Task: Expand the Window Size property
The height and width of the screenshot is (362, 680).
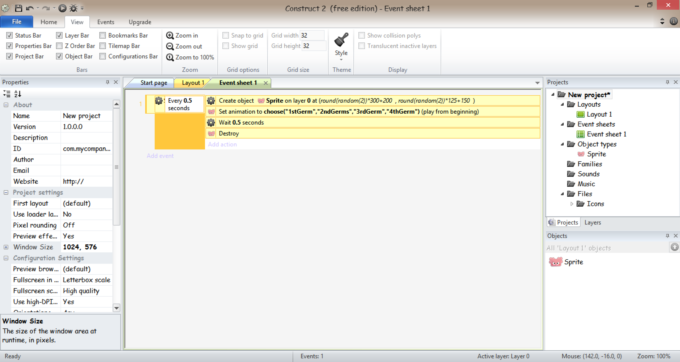Action: click(6, 247)
